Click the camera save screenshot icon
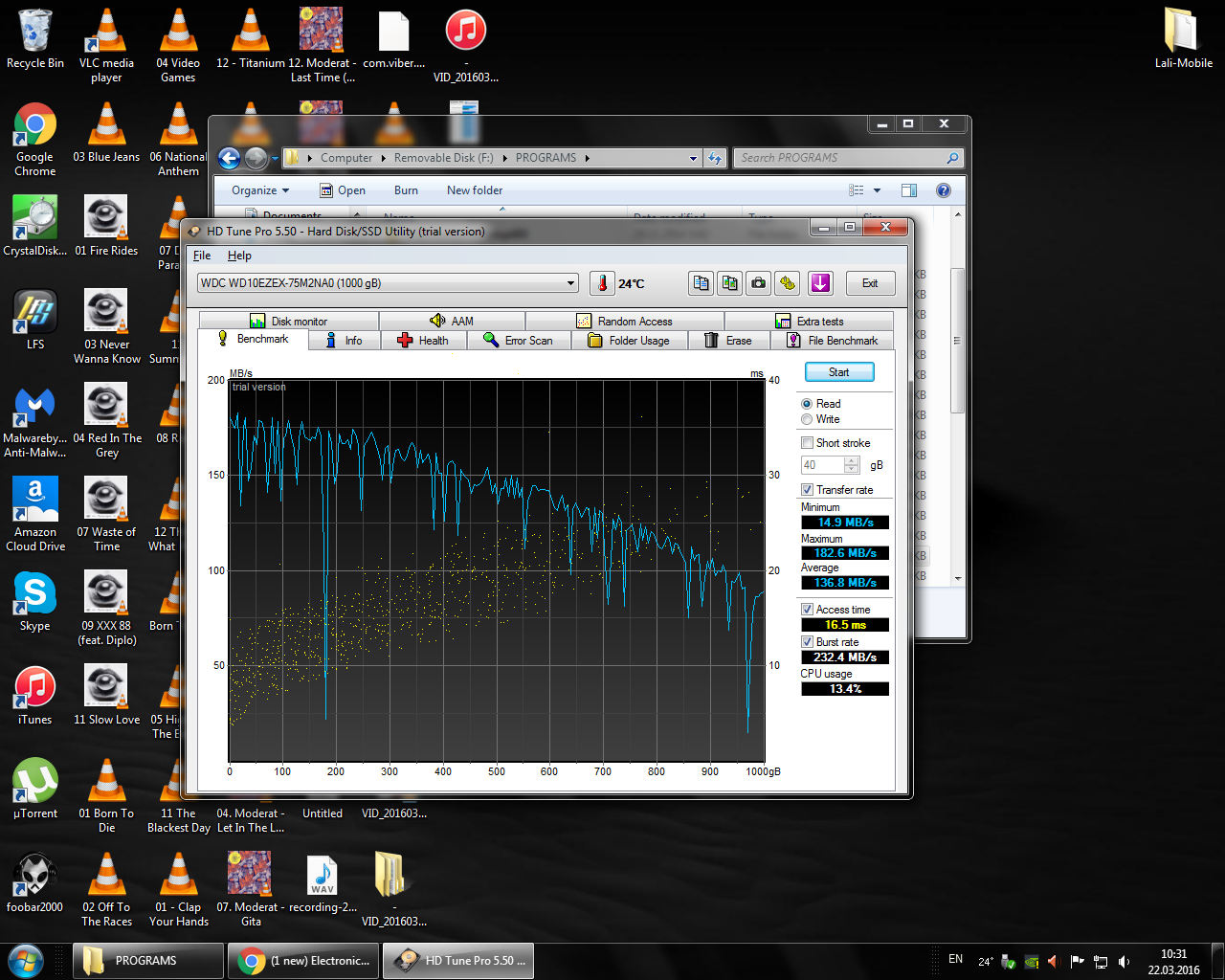This screenshot has height=980, width=1225. point(759,283)
